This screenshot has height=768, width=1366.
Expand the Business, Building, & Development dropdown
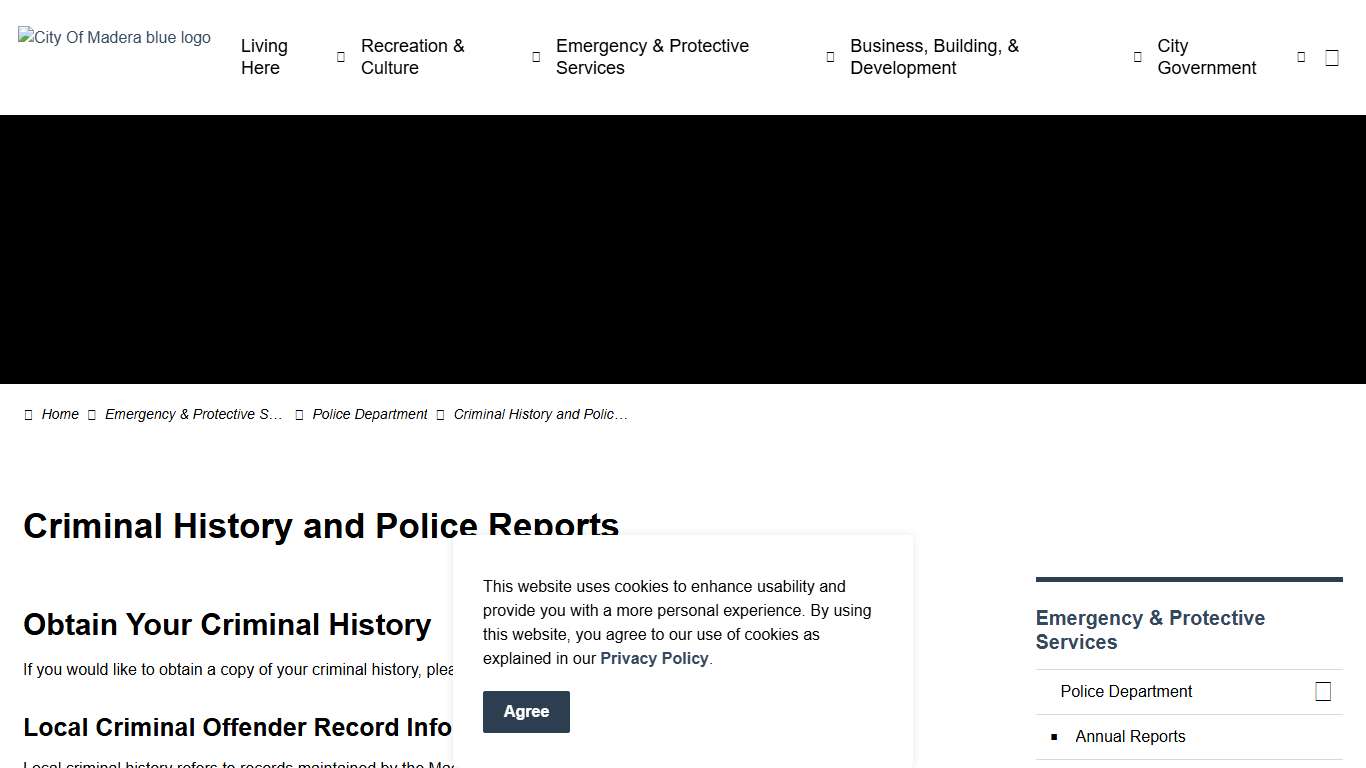[x=1137, y=57]
